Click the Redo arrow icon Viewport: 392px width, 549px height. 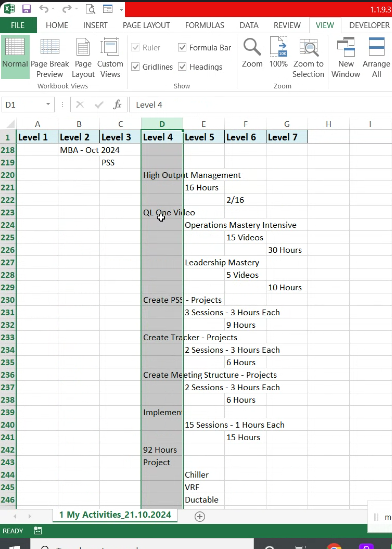(x=67, y=9)
